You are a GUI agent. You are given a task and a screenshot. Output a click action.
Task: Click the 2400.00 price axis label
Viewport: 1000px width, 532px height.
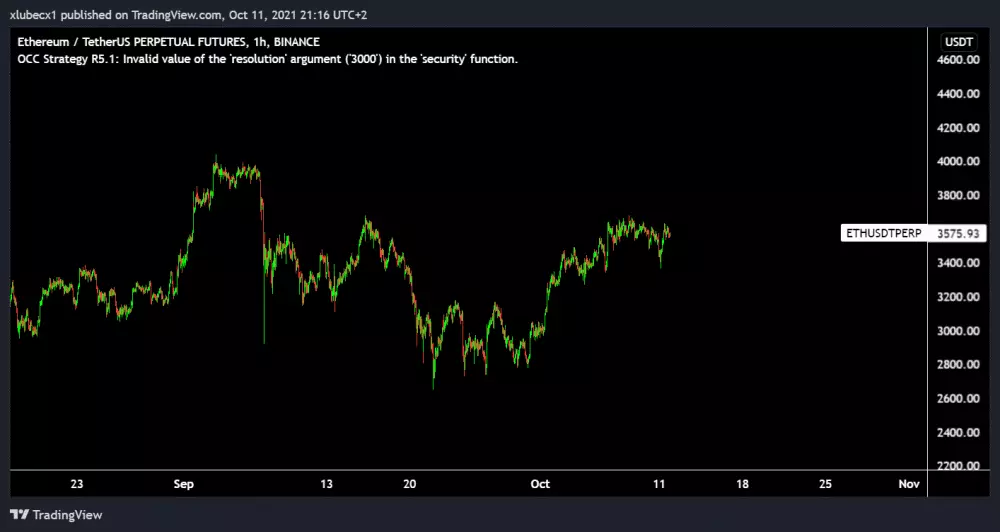click(x=959, y=432)
